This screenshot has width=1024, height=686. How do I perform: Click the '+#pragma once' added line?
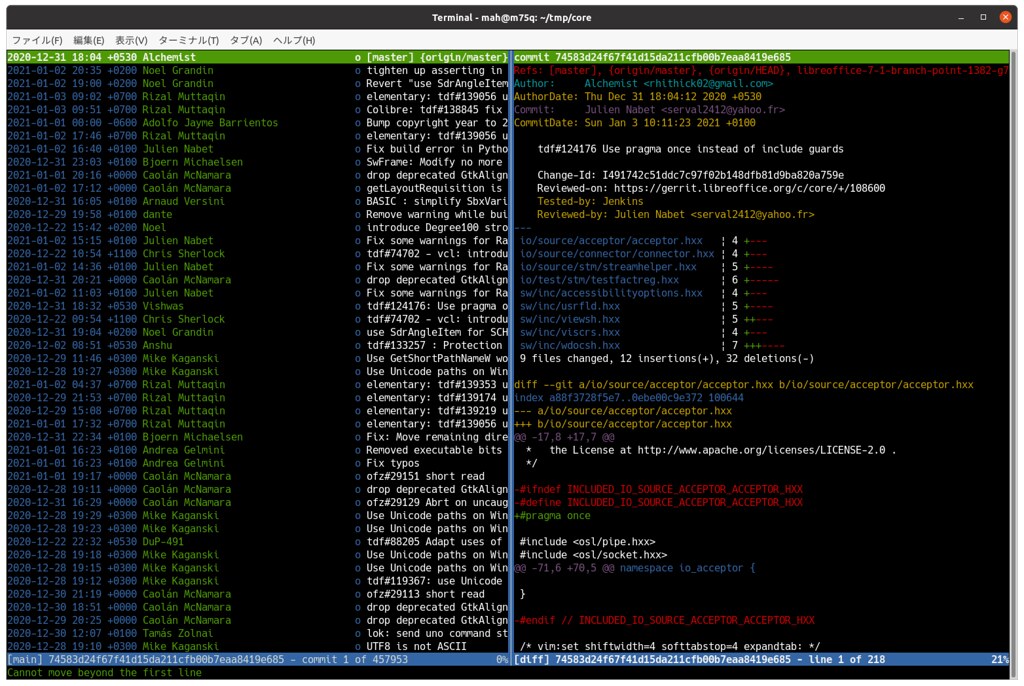point(552,515)
